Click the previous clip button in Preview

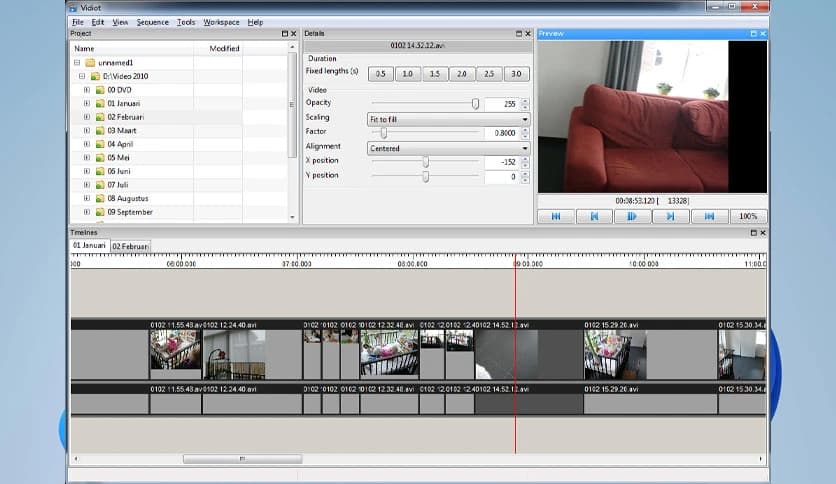pyautogui.click(x=594, y=216)
